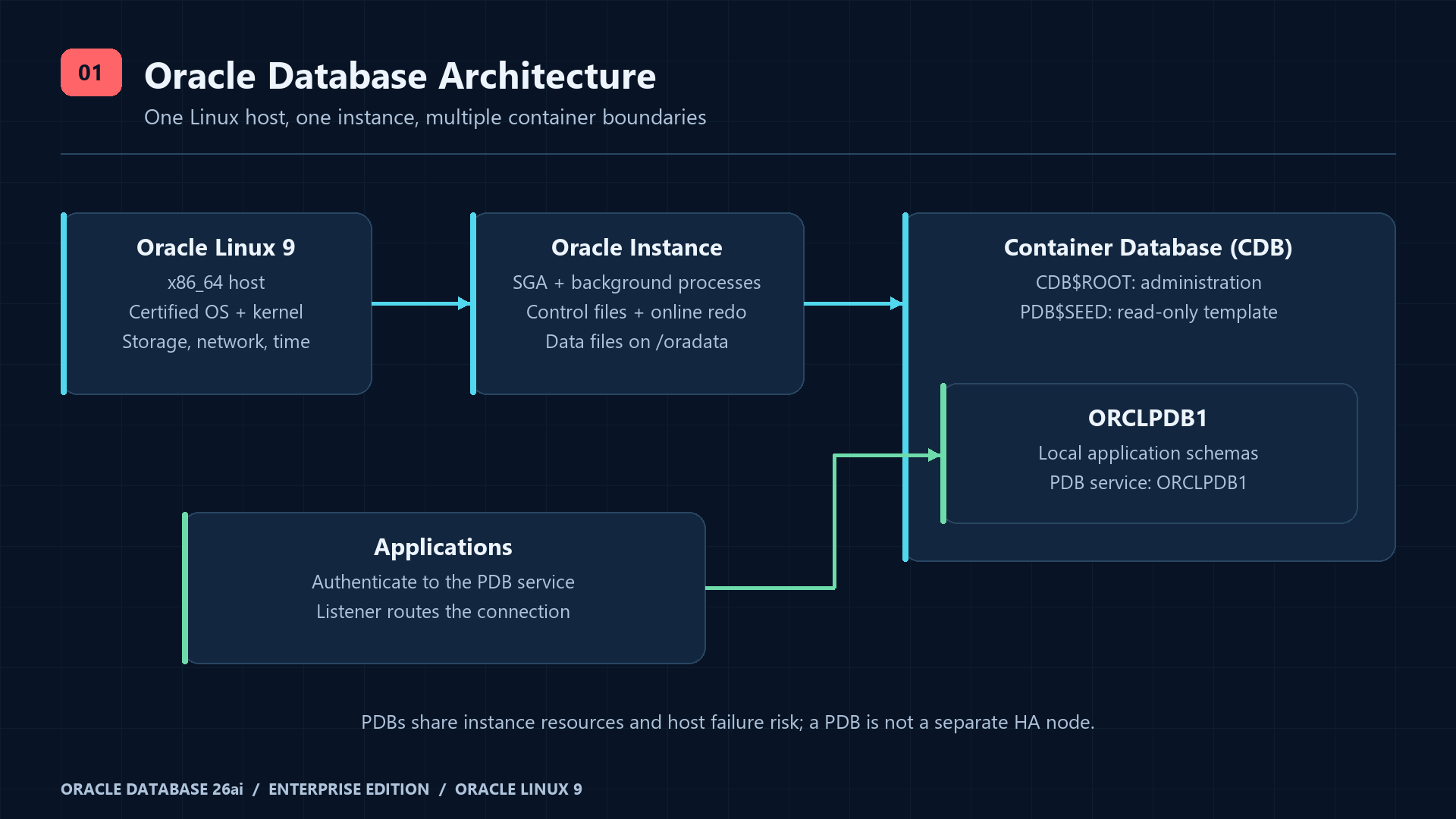
Task: Select Data files on /oradata text
Action: tap(637, 341)
